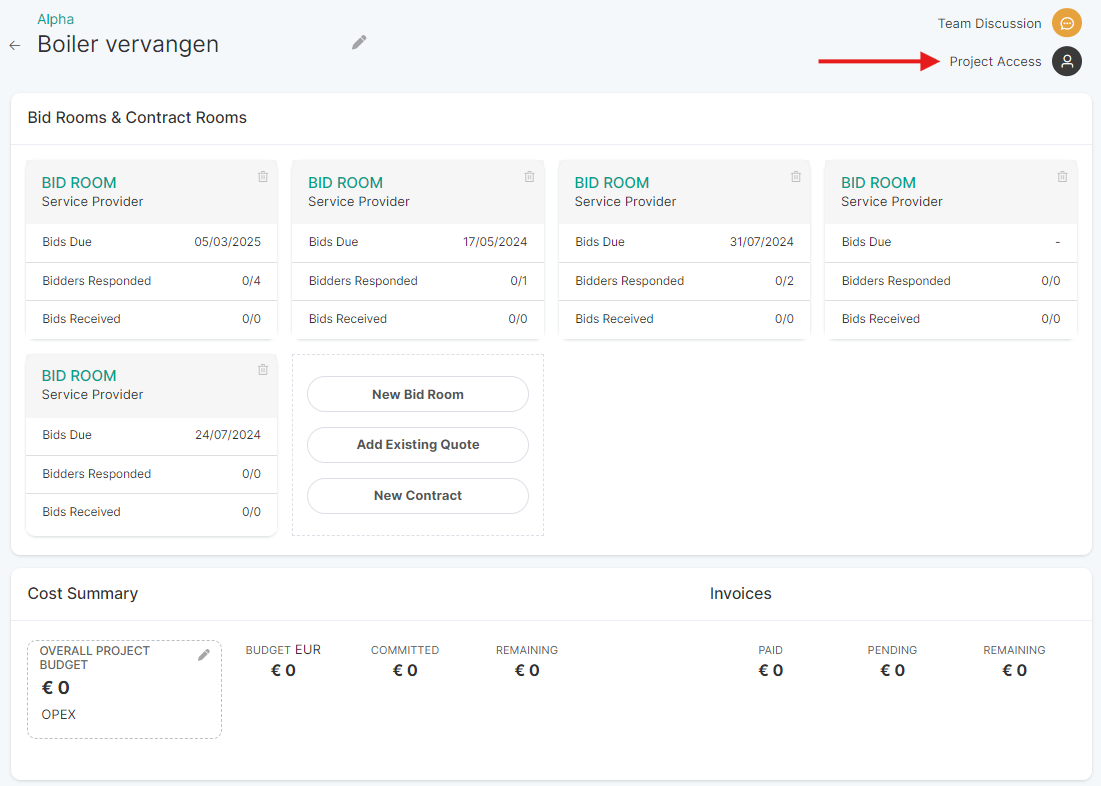Image resolution: width=1101 pixels, height=786 pixels.
Task: Open the BID ROOM due 24/07/2024
Action: [x=79, y=376]
